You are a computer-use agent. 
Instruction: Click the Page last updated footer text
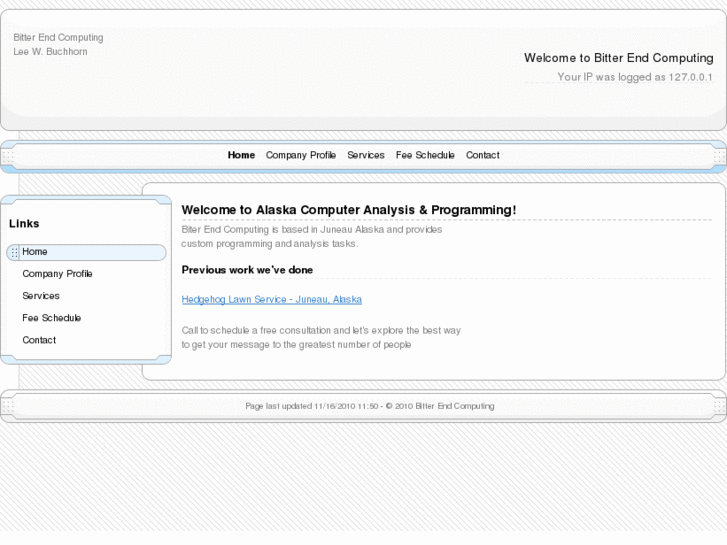[x=369, y=406]
